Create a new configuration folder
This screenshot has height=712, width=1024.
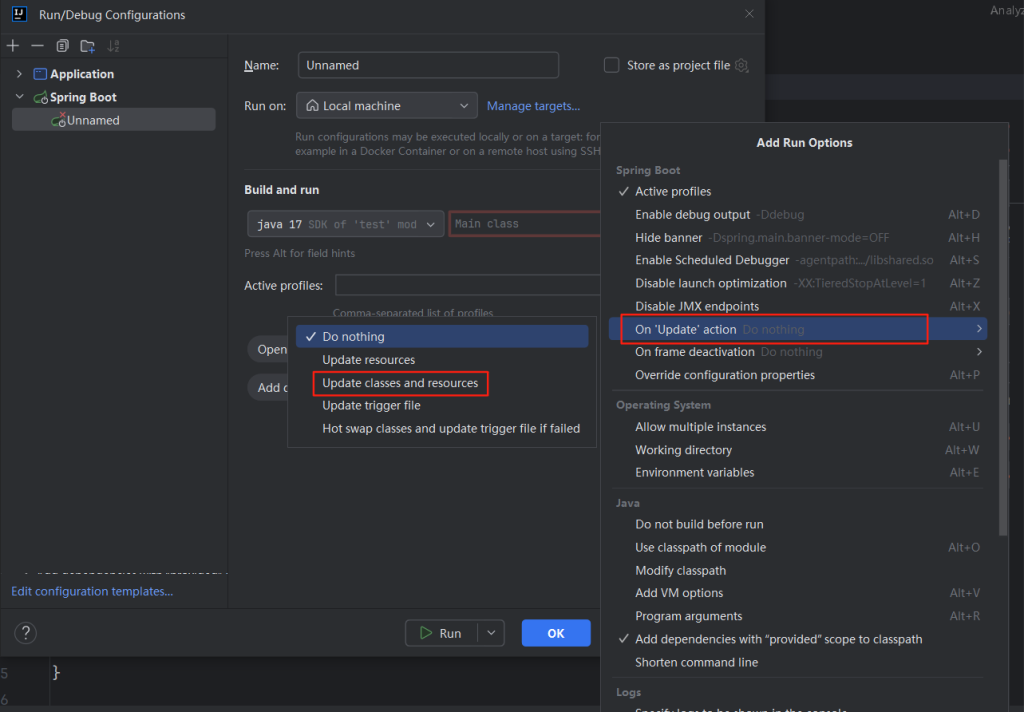click(x=88, y=46)
